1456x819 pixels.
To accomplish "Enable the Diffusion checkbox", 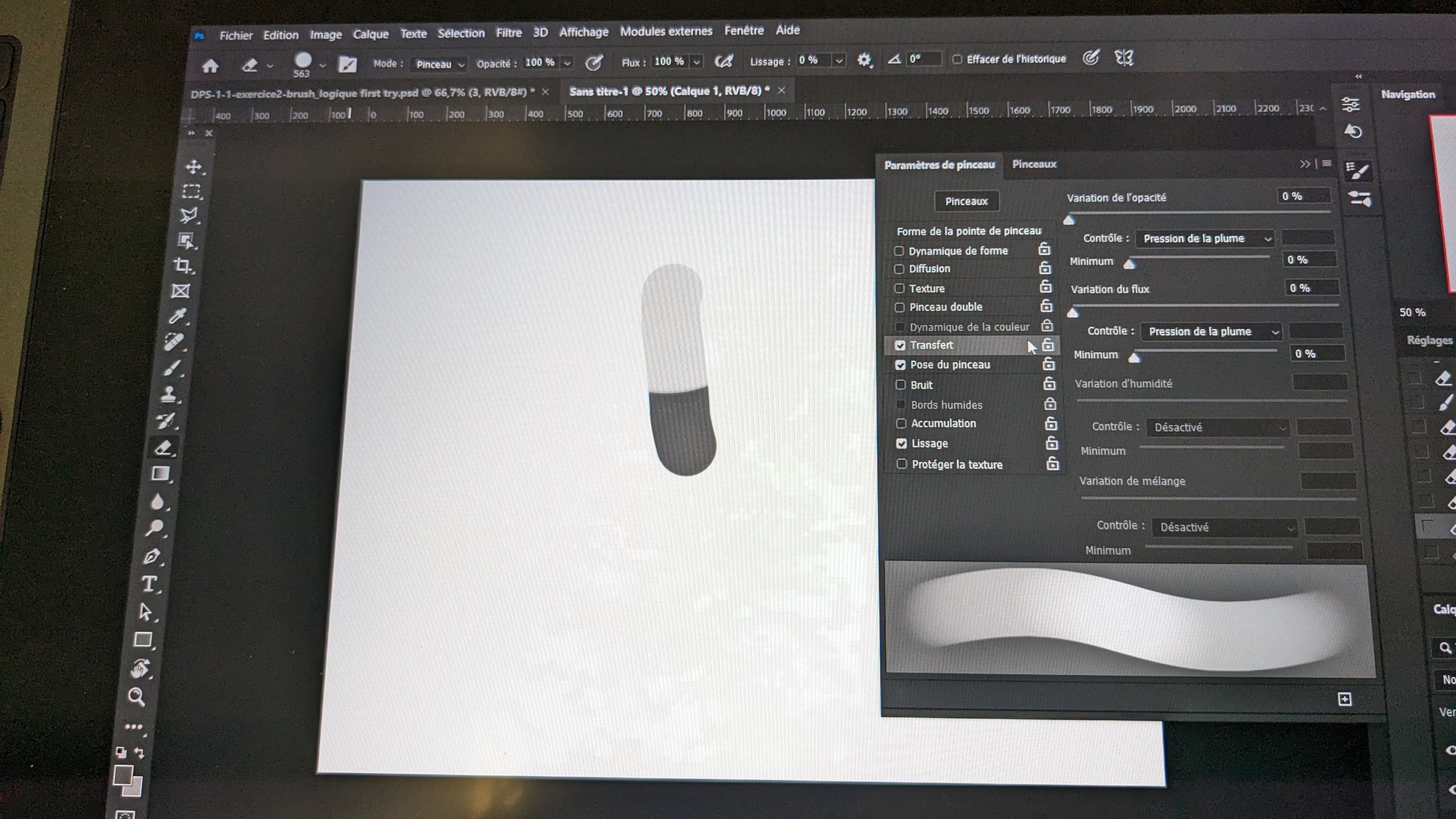I will (x=899, y=269).
